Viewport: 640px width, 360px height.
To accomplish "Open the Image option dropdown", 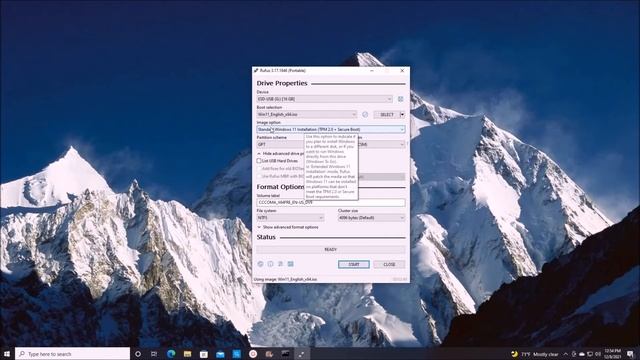I will click(331, 129).
